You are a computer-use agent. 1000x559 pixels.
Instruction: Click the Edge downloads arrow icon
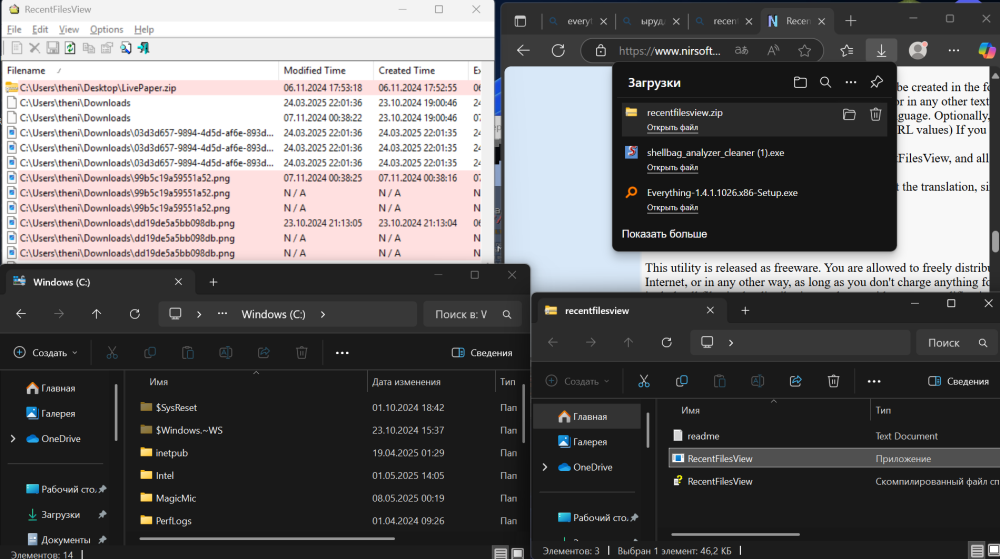[881, 50]
